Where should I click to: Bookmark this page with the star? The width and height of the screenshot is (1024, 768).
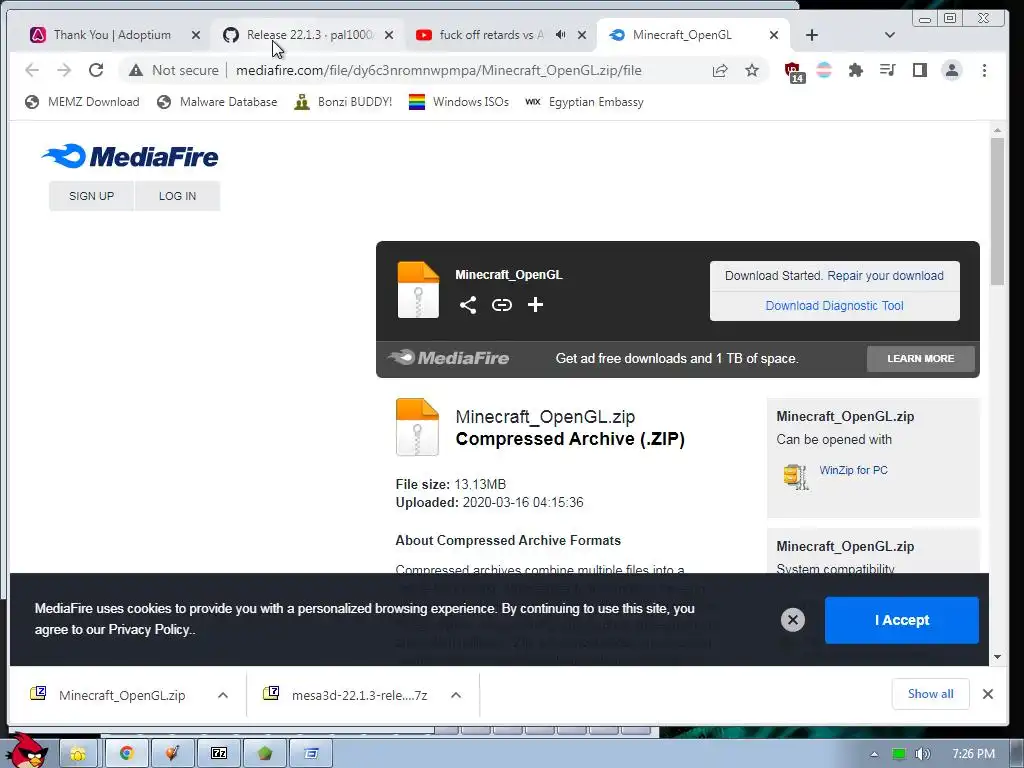tap(752, 71)
